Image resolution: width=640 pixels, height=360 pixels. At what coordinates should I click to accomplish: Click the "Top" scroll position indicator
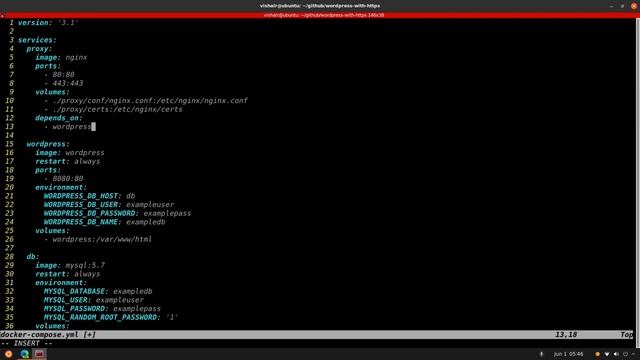pos(627,335)
